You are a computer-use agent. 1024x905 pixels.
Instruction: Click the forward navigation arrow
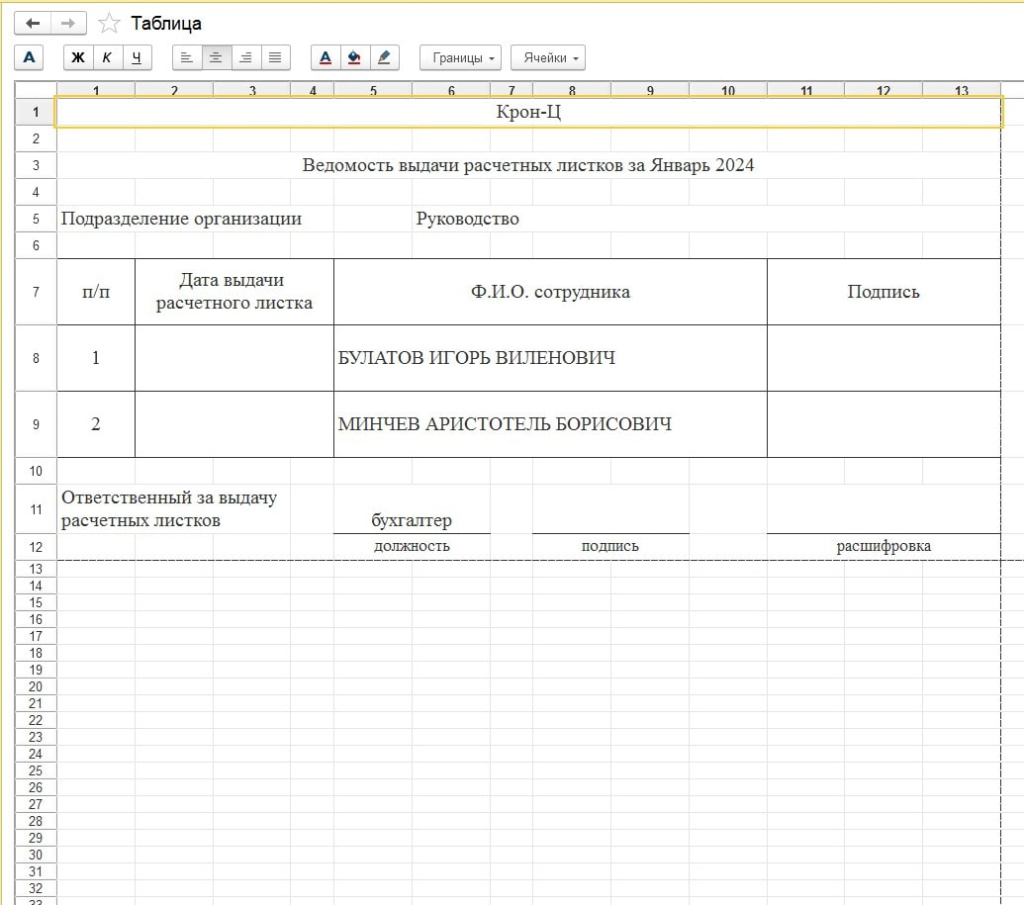[68, 24]
